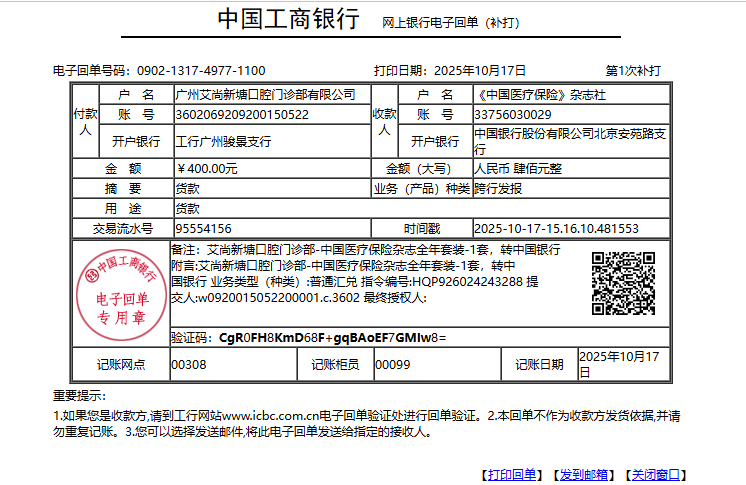Click the 记账柜员 value 00099
746x485 pixels.
tap(392, 365)
